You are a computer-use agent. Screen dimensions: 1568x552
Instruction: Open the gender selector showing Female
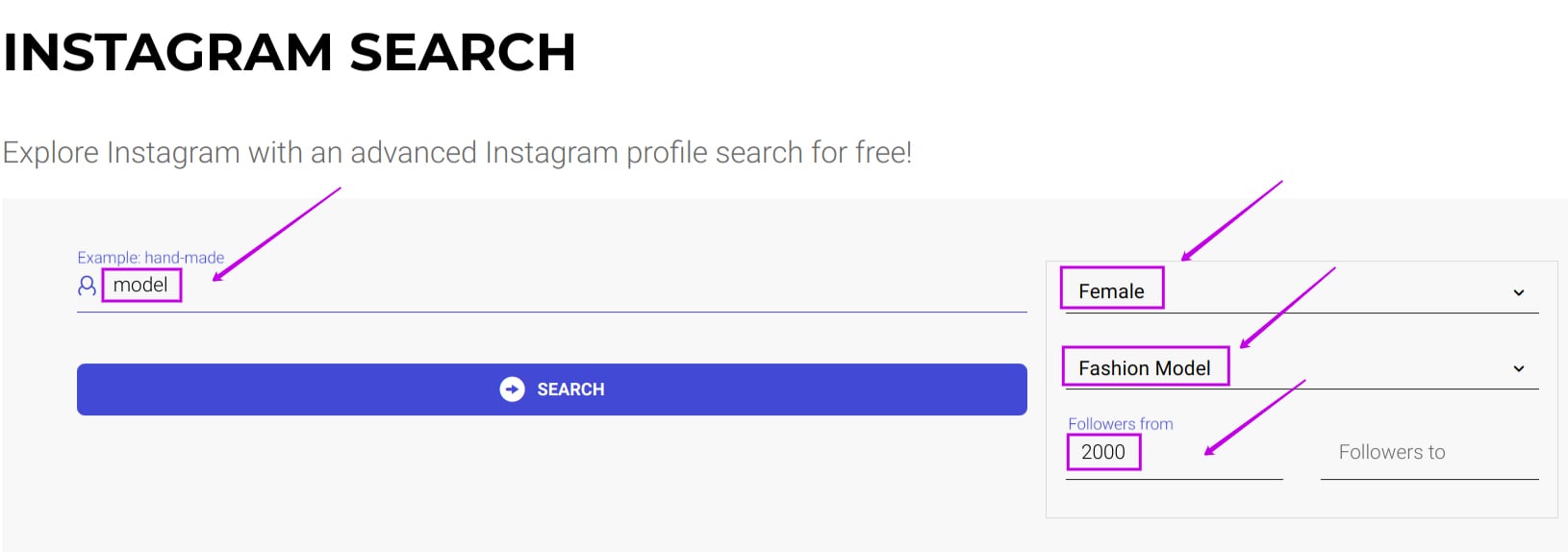click(1302, 291)
